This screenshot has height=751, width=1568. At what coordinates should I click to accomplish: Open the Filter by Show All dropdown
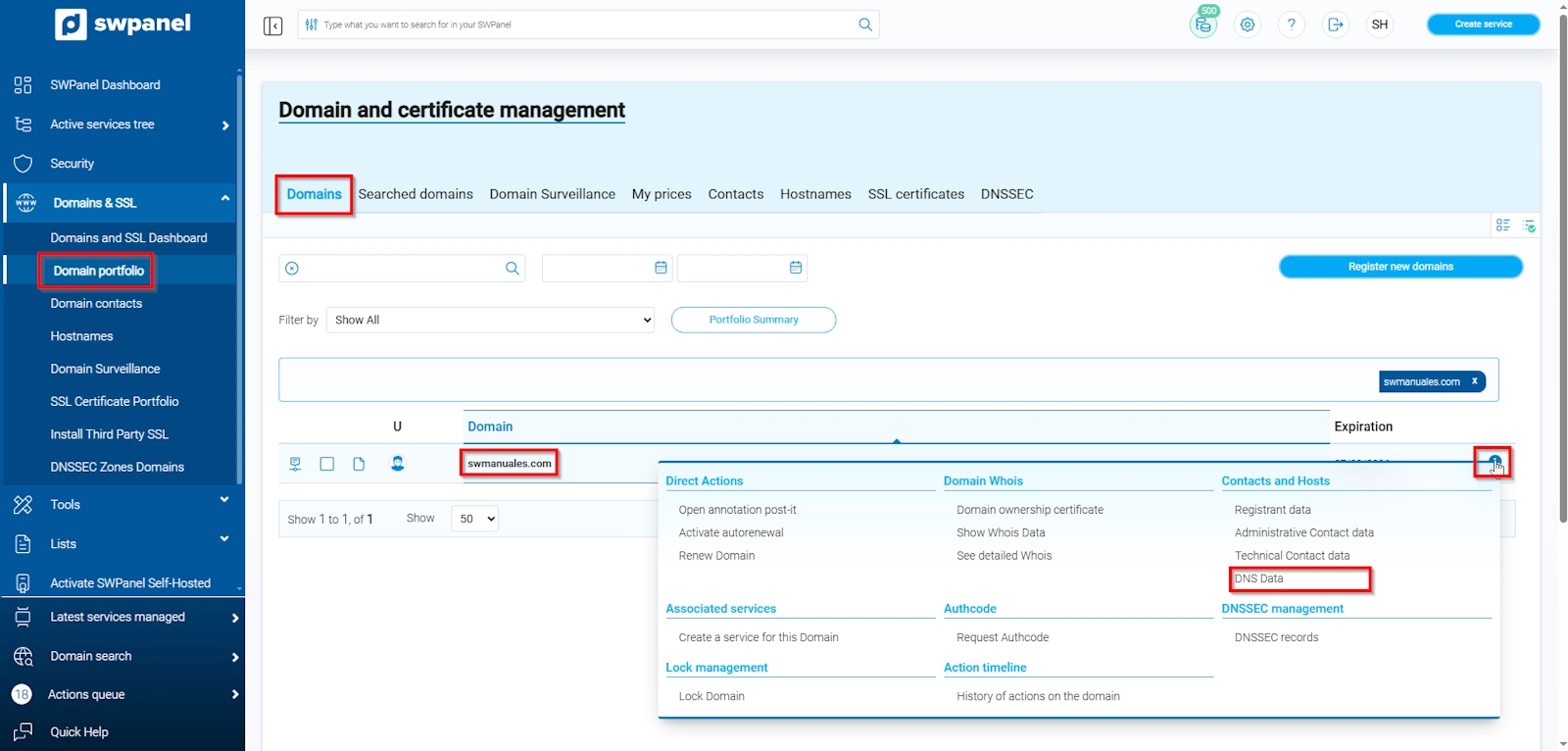(490, 320)
